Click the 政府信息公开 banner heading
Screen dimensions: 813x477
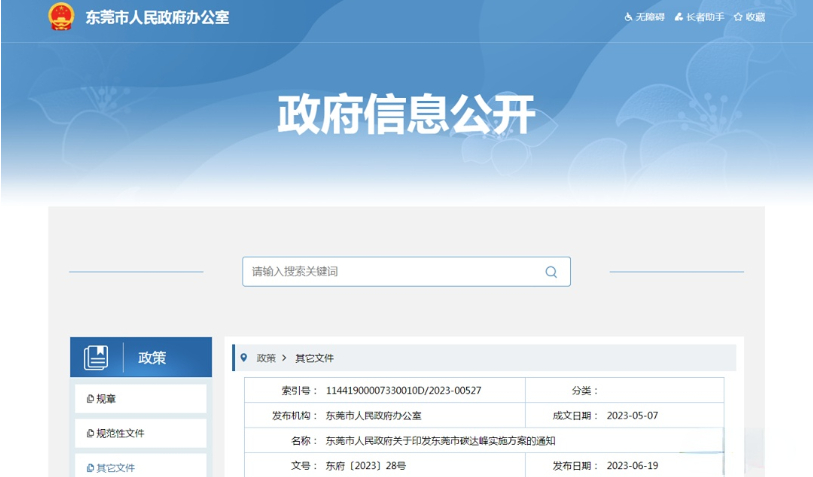click(406, 116)
